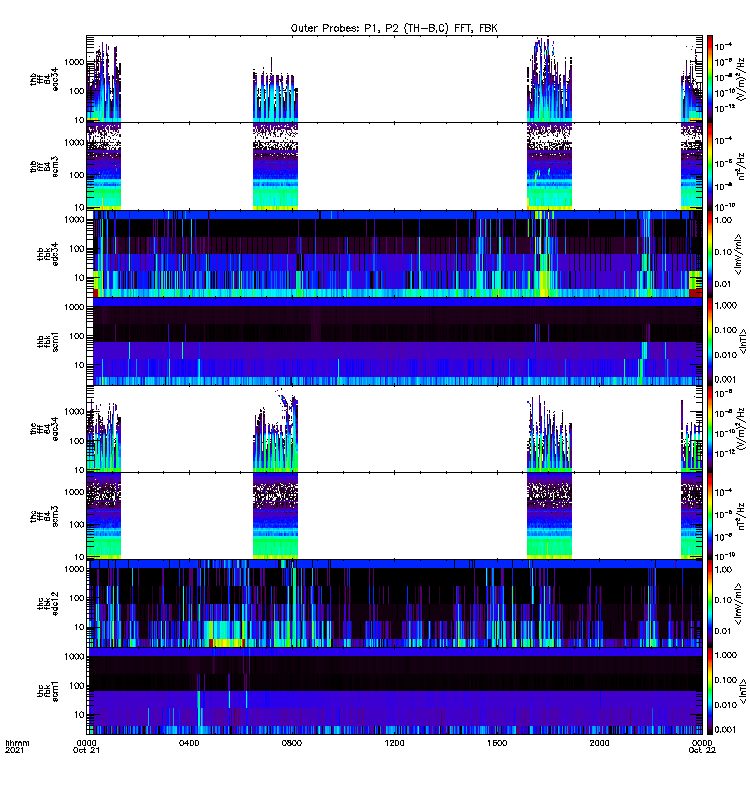Select the thc fbk scm1 panel label
Image resolution: width=750 pixels, height=800 pixels.
tap(47, 691)
